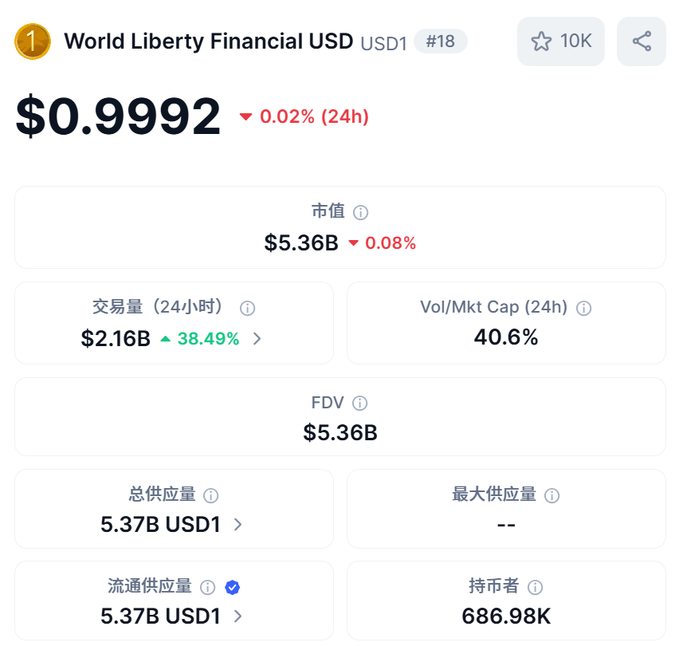Click the World Liberty Financial USD title
679x646 pixels.
pos(208,41)
